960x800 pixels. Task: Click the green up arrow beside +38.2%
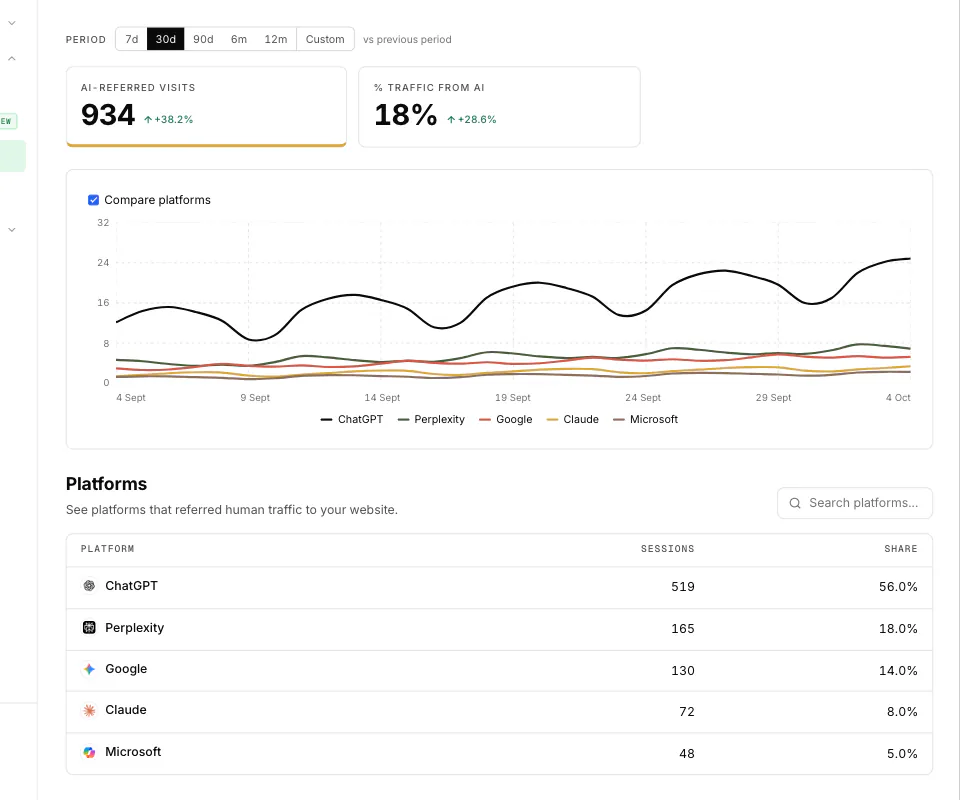point(148,120)
